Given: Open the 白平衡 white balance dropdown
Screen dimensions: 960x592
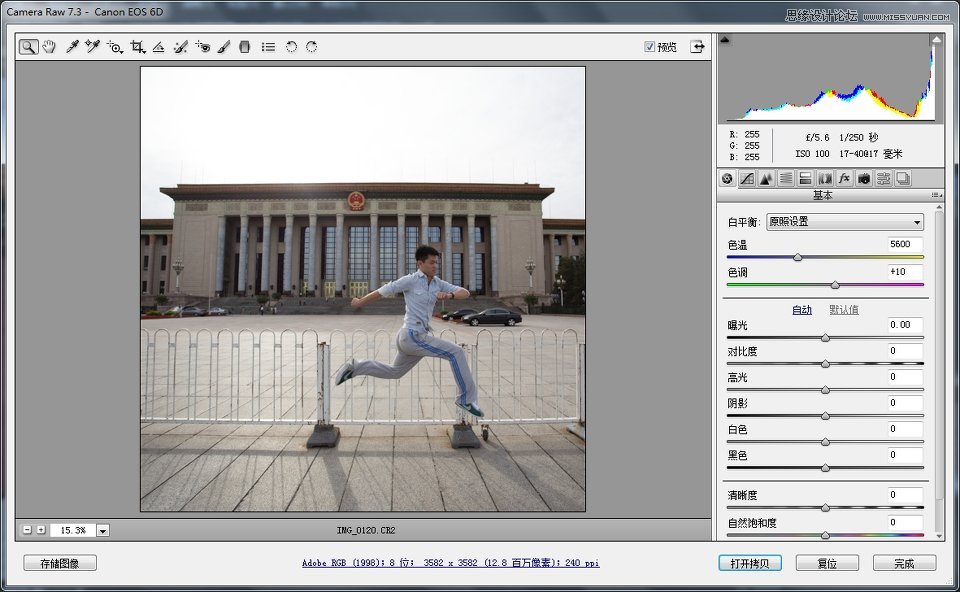Looking at the screenshot, I should coord(844,222).
